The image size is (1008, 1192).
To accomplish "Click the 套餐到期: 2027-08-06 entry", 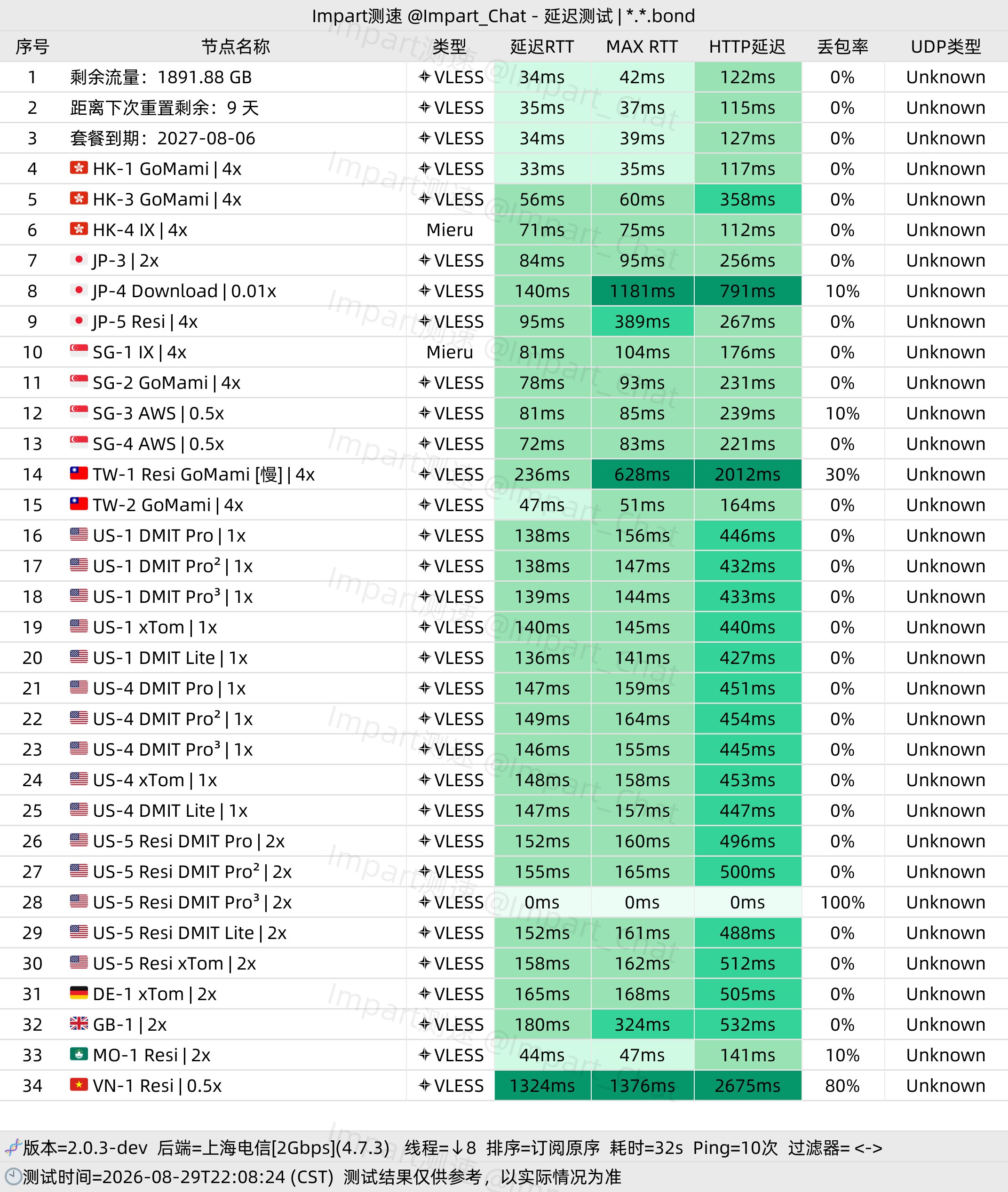I will coord(163,138).
